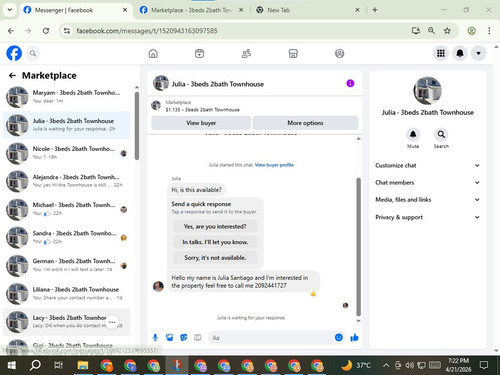Close the New Tab browser tab
The width and height of the screenshot is (500, 375).
357,10
